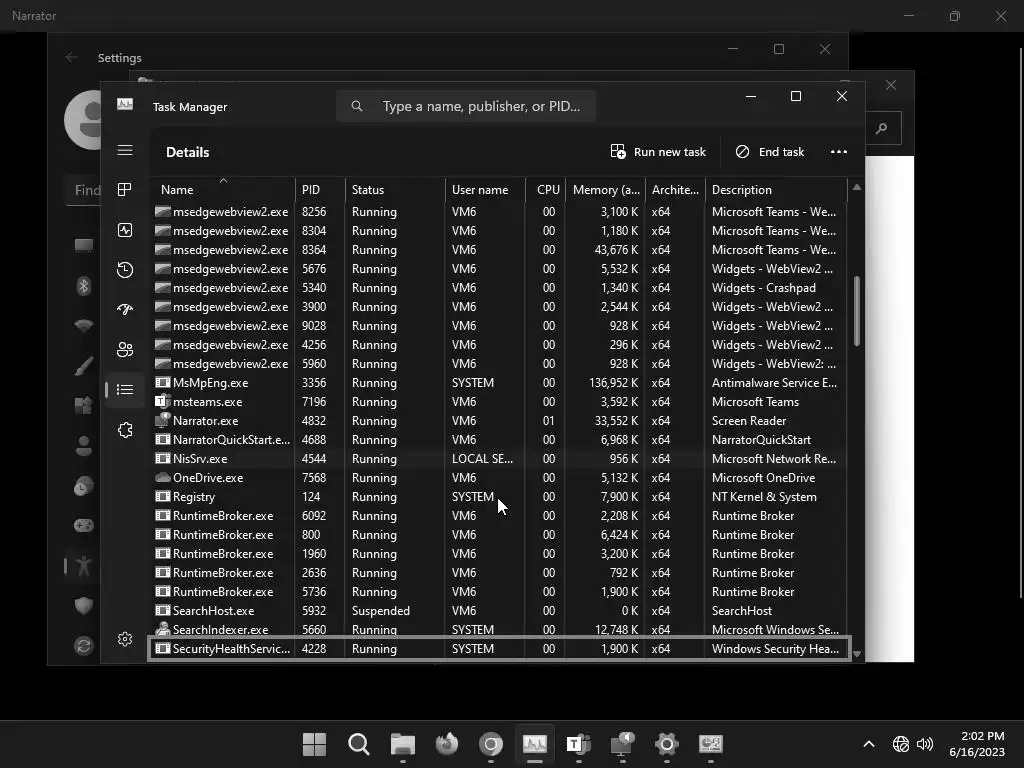This screenshot has height=768, width=1024.
Task: Open Settings gear icon in taskbar
Action: [667, 744]
